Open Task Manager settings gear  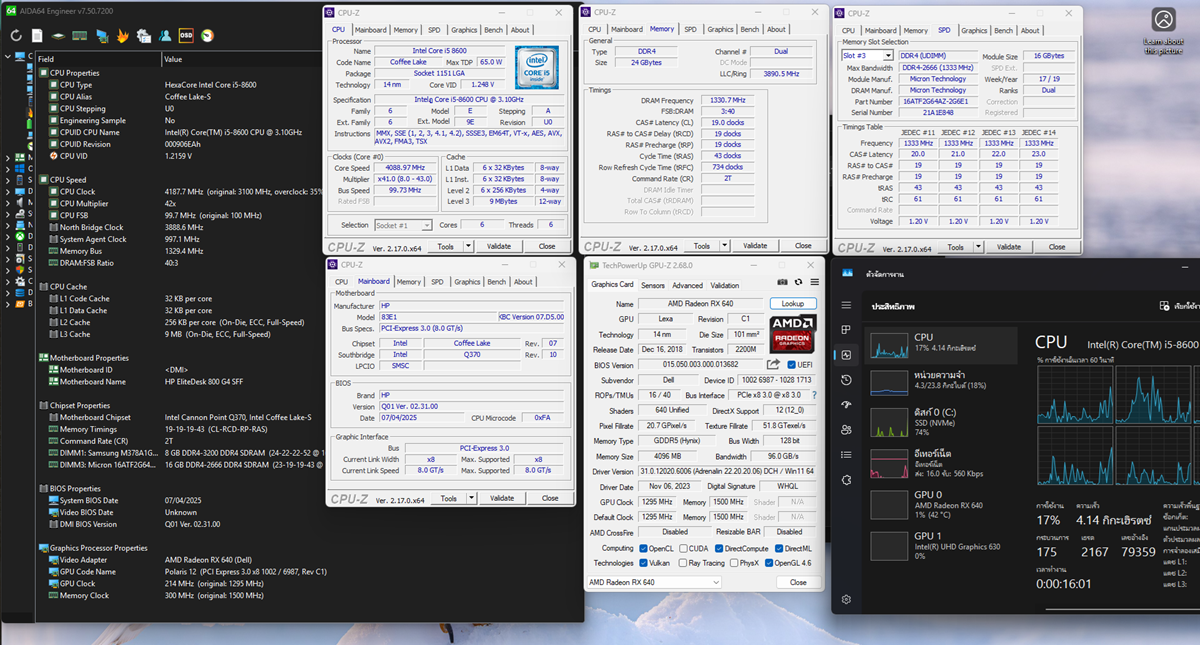(x=847, y=599)
